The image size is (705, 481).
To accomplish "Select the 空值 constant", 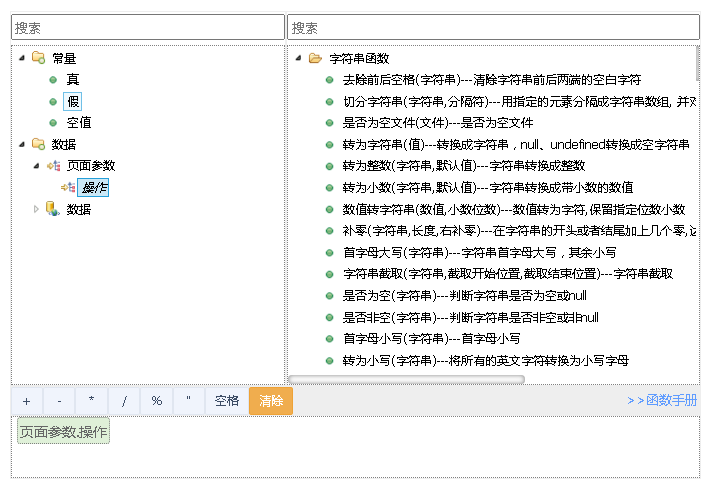I will pos(79,122).
